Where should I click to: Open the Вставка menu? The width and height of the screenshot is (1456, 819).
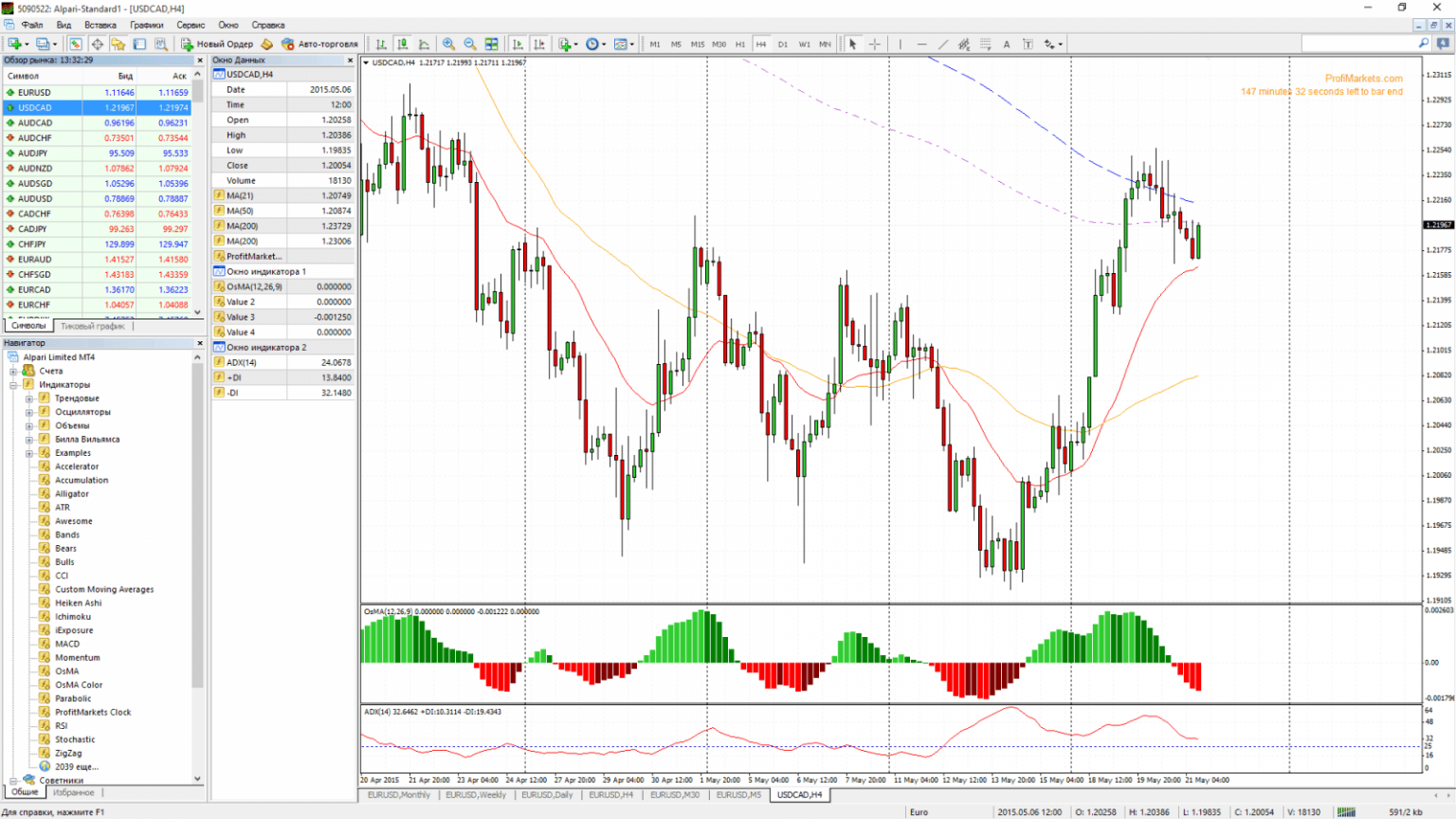click(100, 25)
